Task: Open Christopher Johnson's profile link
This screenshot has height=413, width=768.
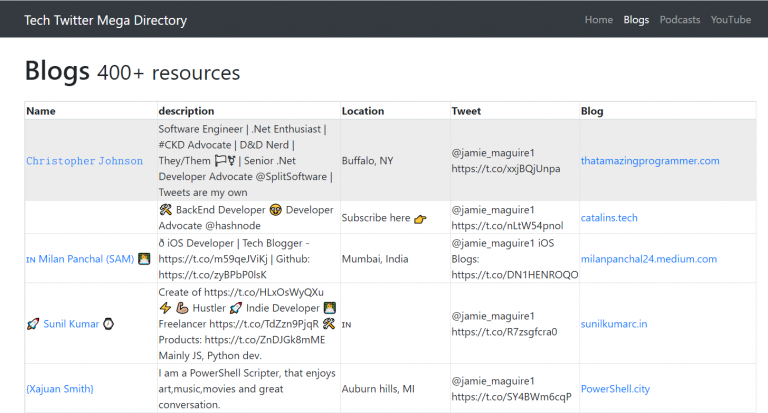Action: point(84,161)
